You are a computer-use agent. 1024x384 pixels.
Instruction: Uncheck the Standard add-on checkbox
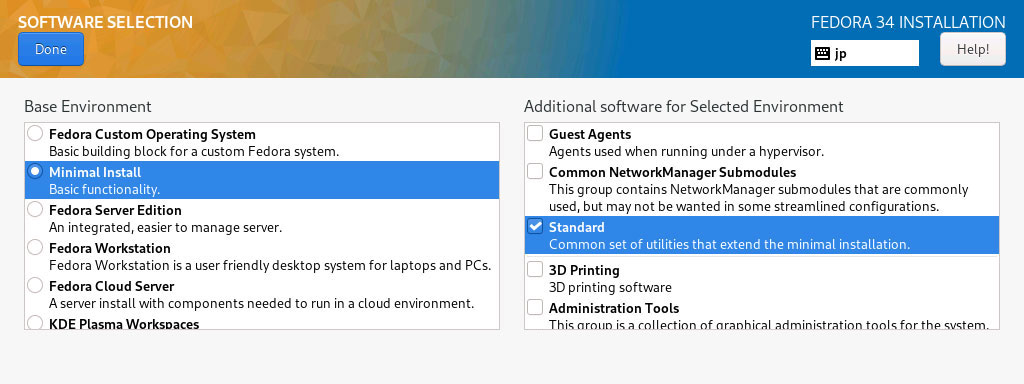click(535, 227)
